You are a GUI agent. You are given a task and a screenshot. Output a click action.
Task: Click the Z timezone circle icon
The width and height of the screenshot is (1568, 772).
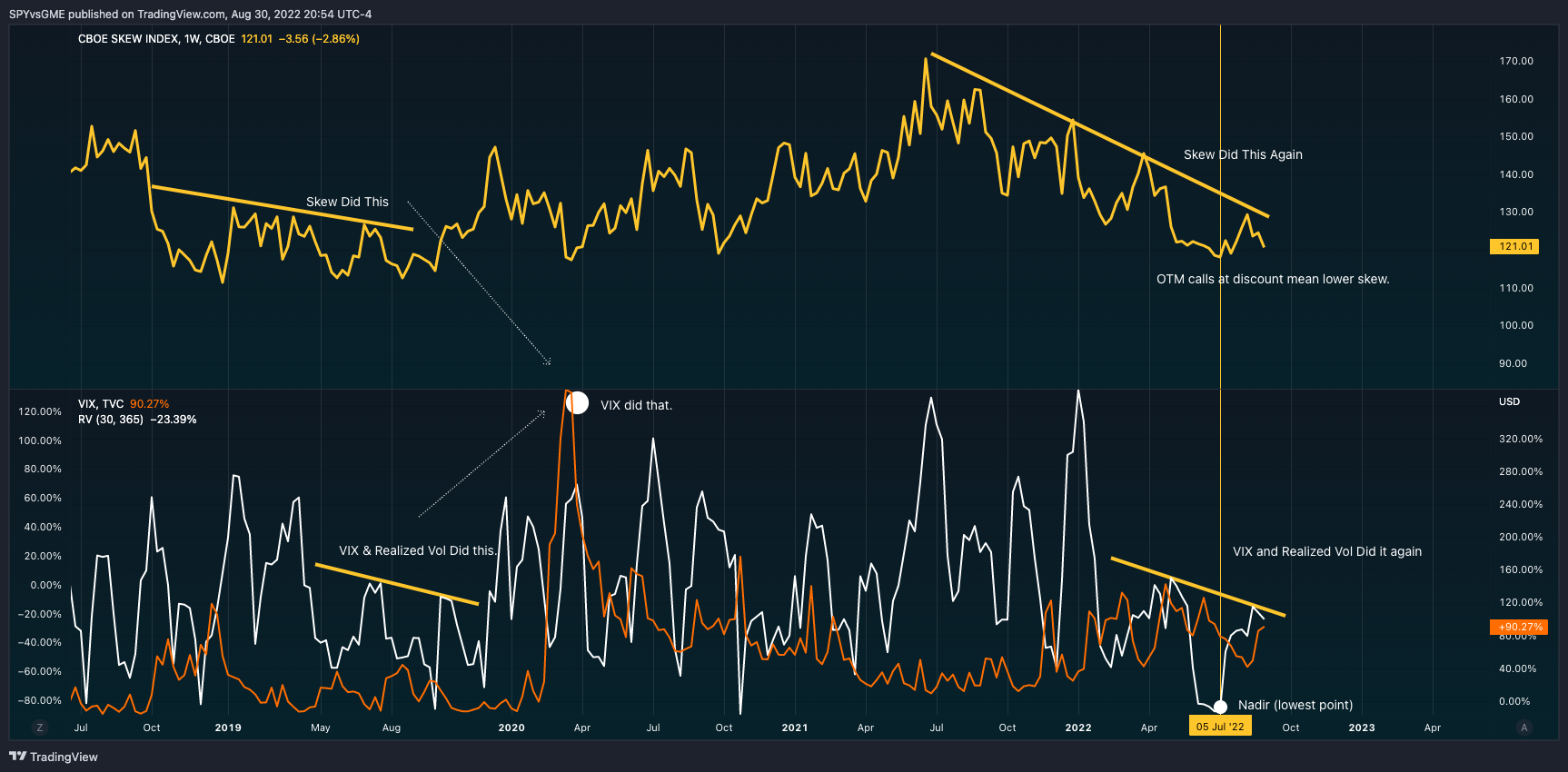(39, 727)
